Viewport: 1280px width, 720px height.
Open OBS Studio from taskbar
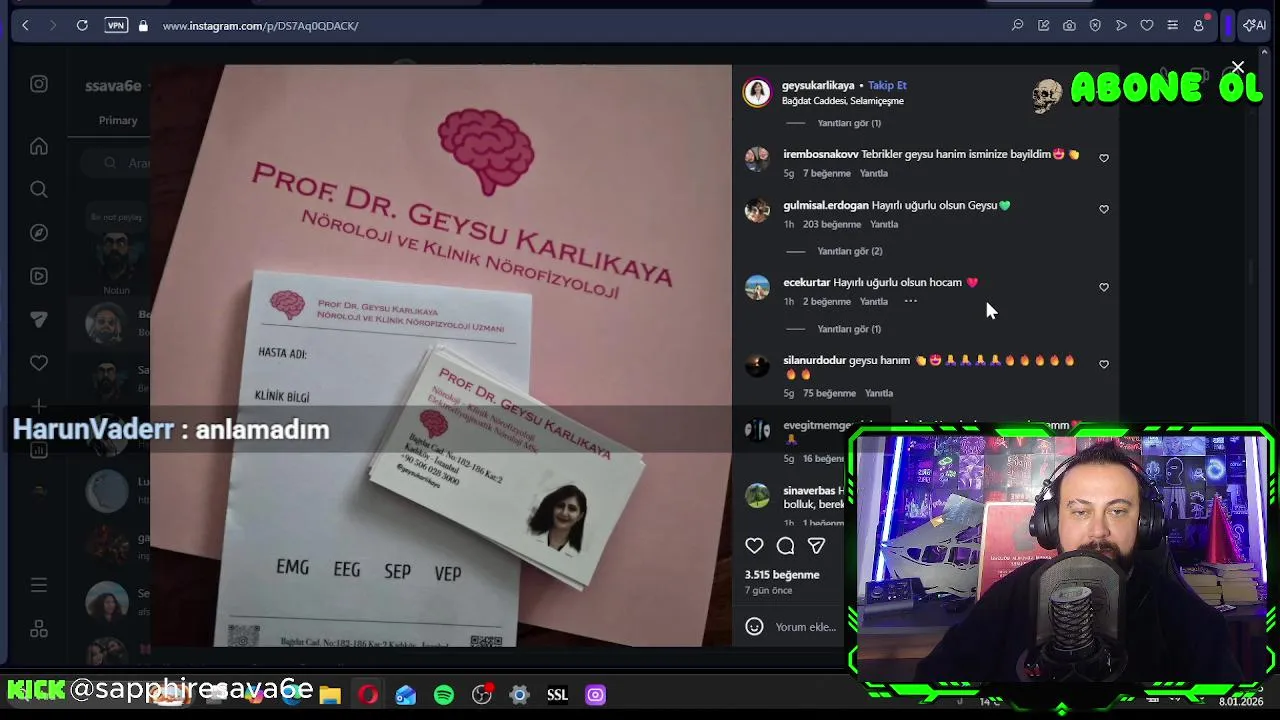(482, 694)
